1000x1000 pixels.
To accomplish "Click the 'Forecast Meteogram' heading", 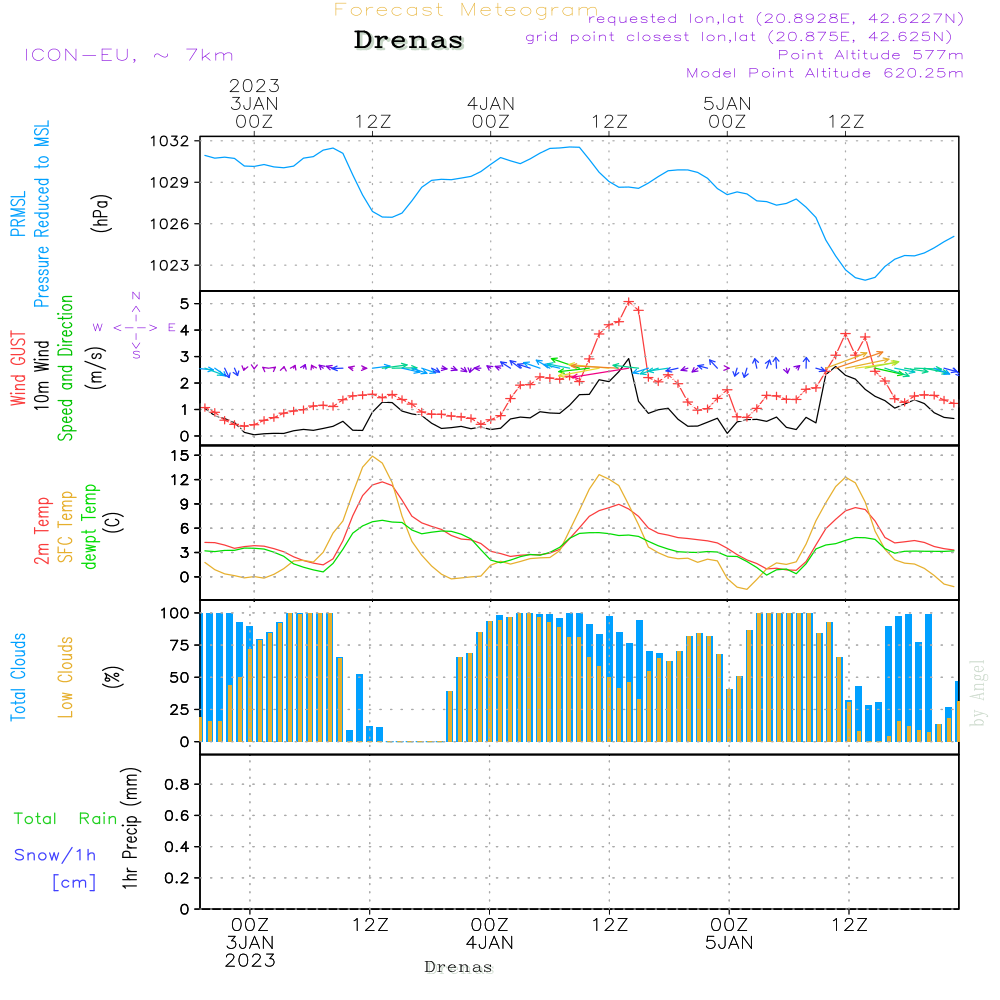I will 466,10.
